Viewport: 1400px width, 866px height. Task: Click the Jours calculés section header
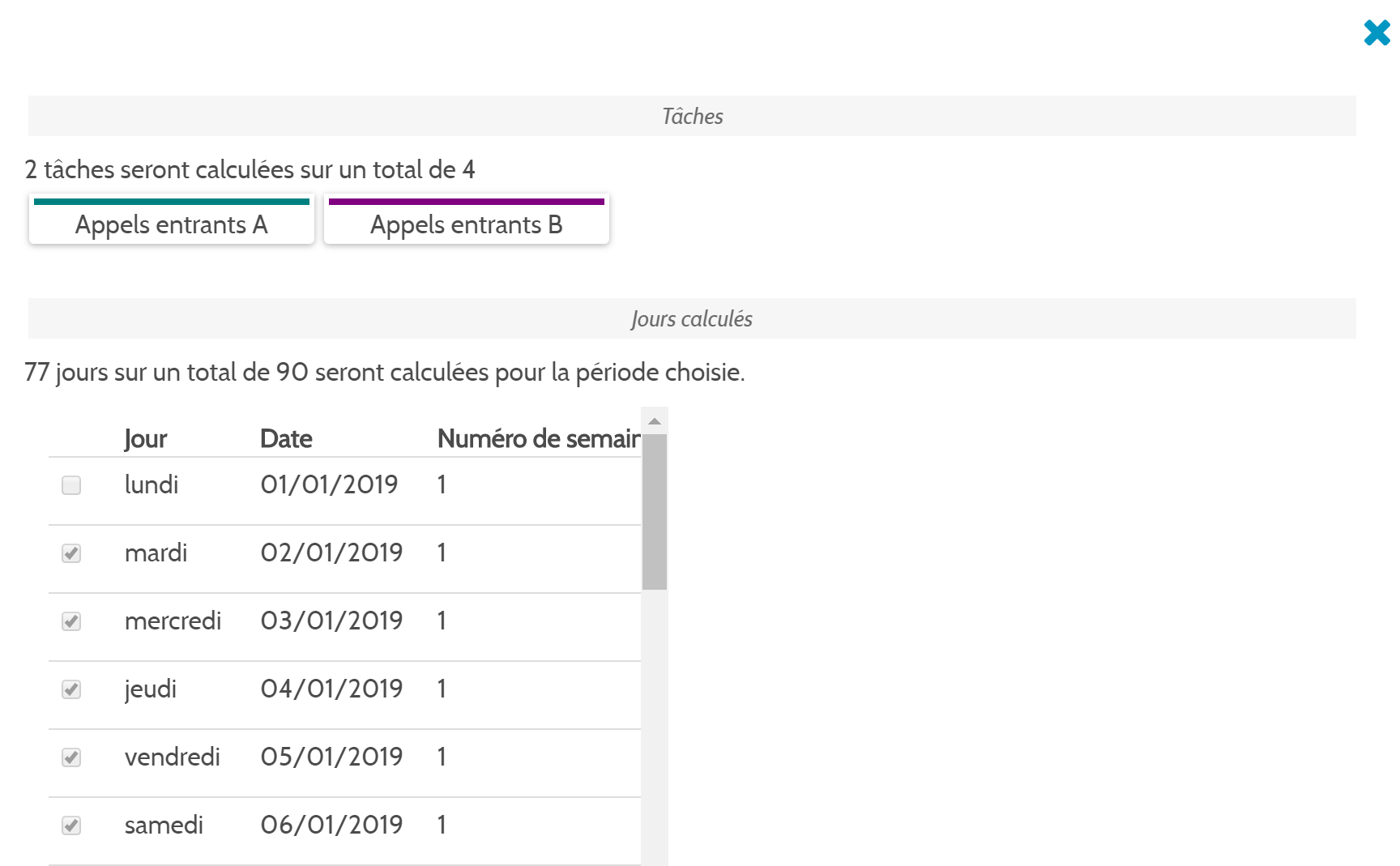click(x=692, y=318)
